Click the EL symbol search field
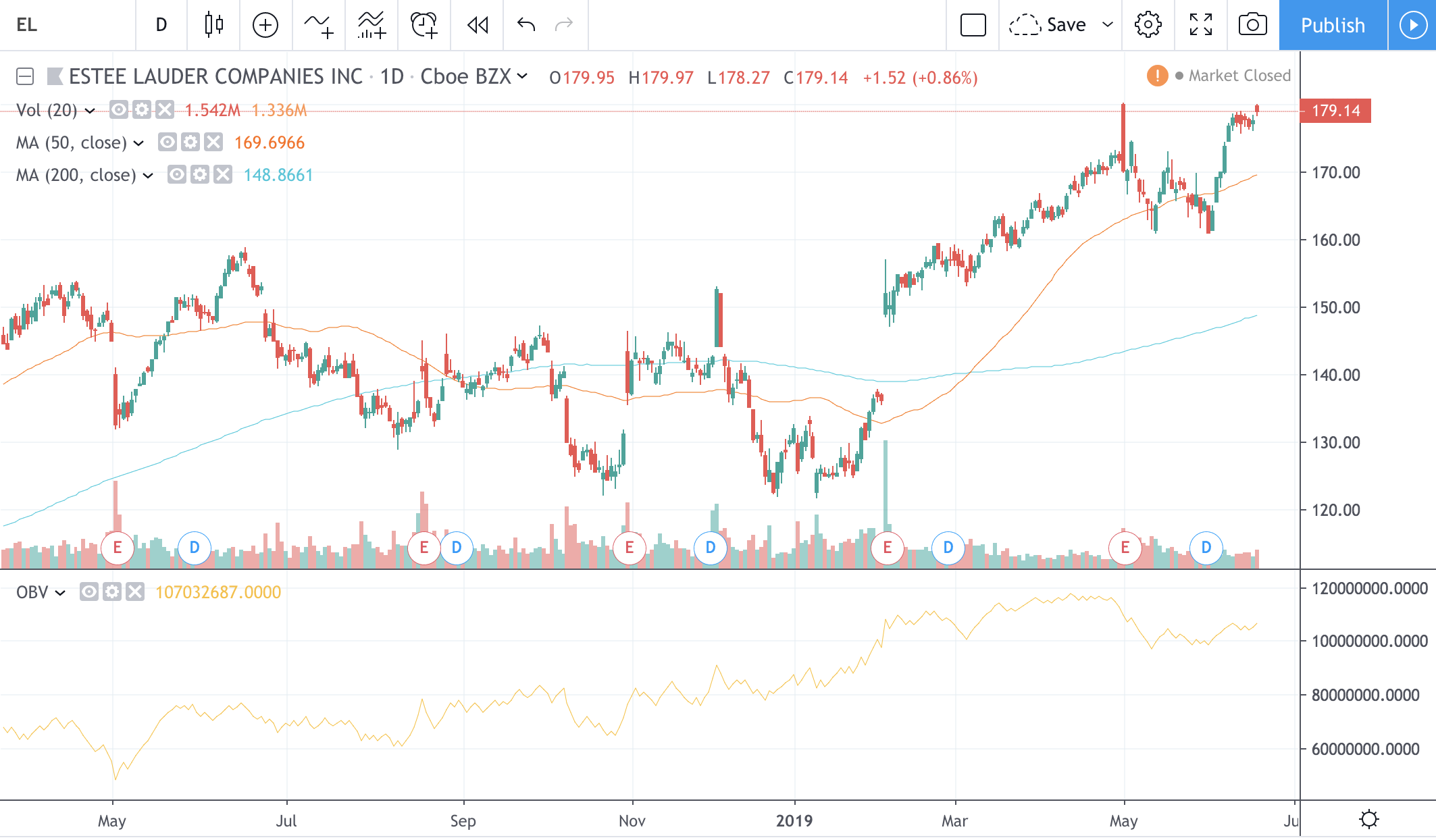Image resolution: width=1436 pixels, height=840 pixels. coord(68,25)
